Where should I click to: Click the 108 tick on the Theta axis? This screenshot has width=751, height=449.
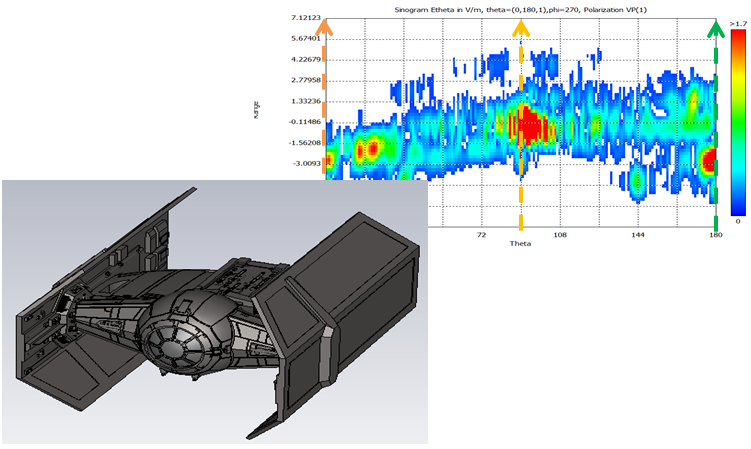pos(559,235)
